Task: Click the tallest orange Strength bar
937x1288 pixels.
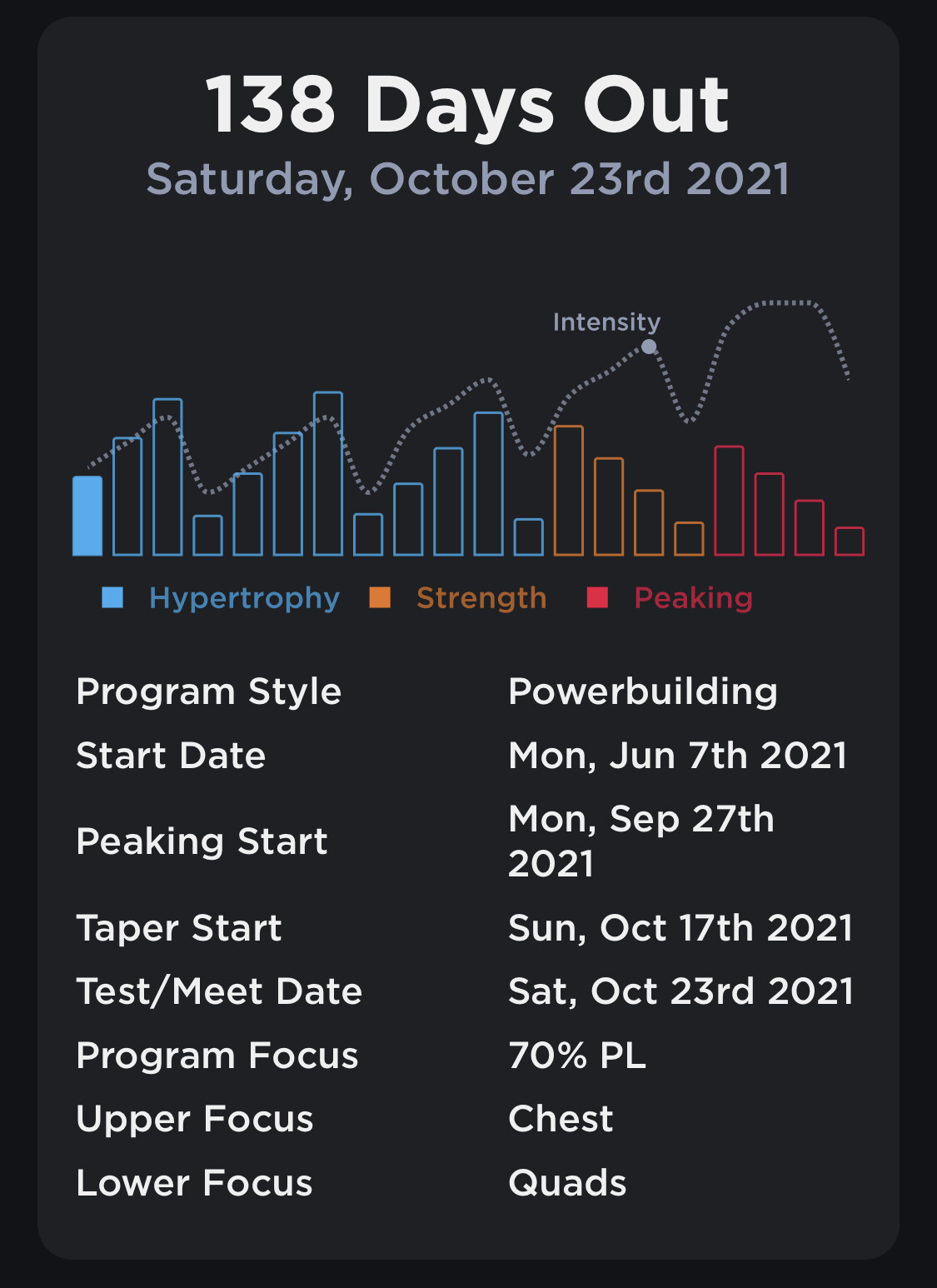Action: tap(569, 491)
